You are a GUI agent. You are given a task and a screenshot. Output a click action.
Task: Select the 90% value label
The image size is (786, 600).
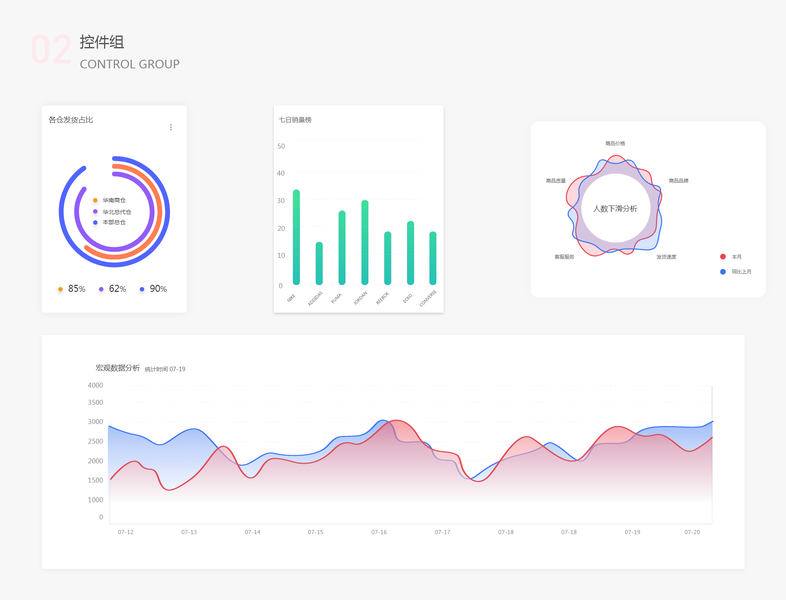click(158, 289)
